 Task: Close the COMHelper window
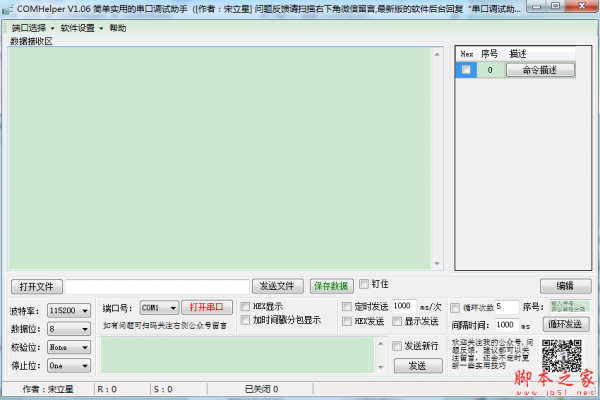(581, 6)
